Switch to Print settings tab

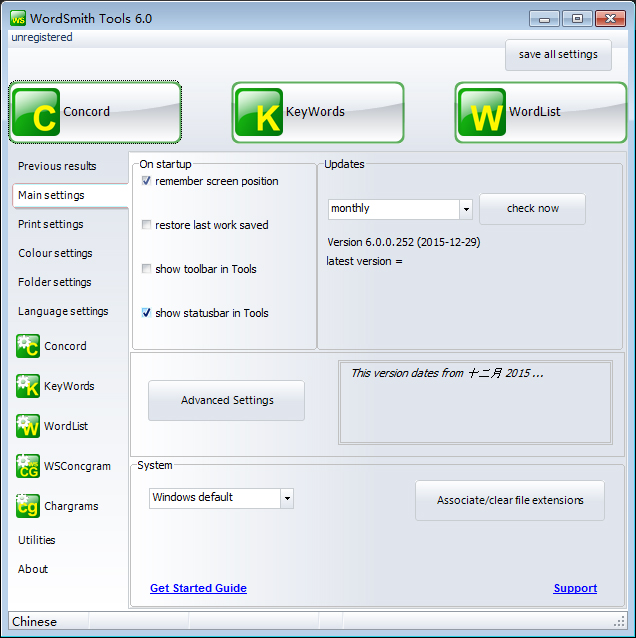50,224
